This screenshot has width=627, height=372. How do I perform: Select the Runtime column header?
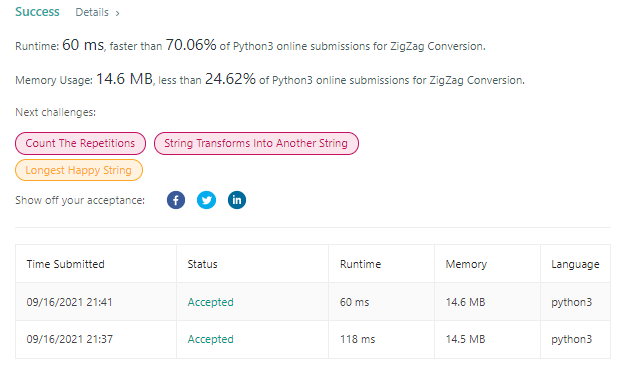(360, 264)
